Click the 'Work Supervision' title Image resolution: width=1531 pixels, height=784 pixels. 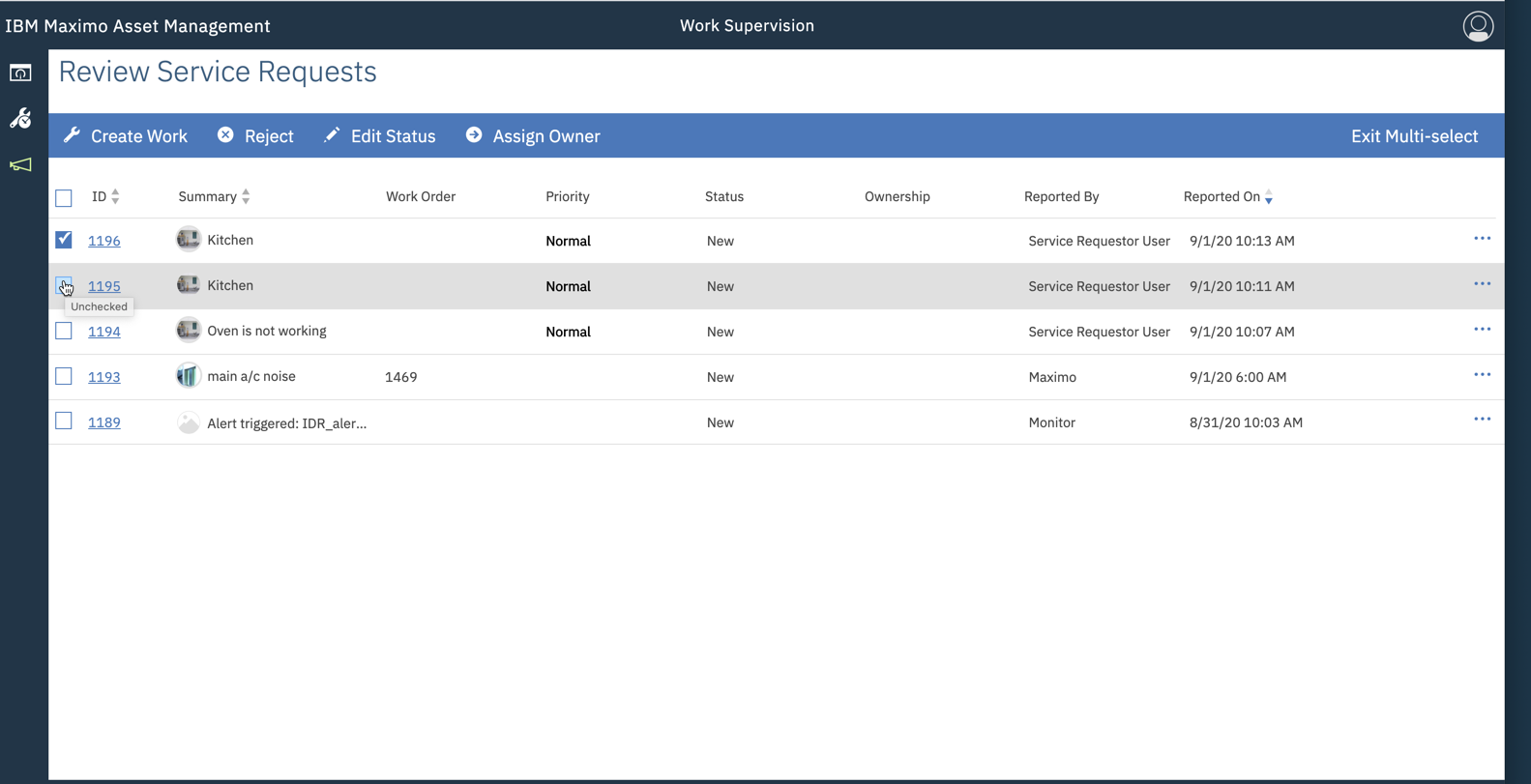point(747,26)
